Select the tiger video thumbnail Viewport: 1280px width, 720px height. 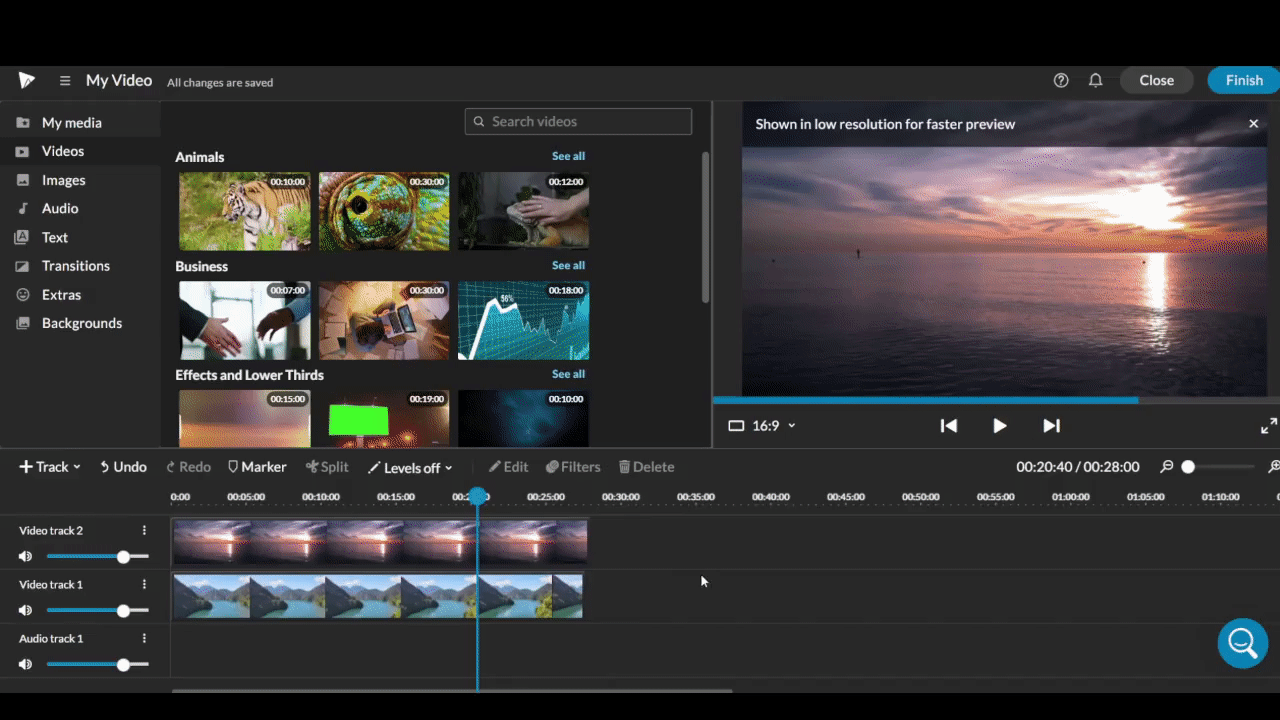click(x=245, y=211)
